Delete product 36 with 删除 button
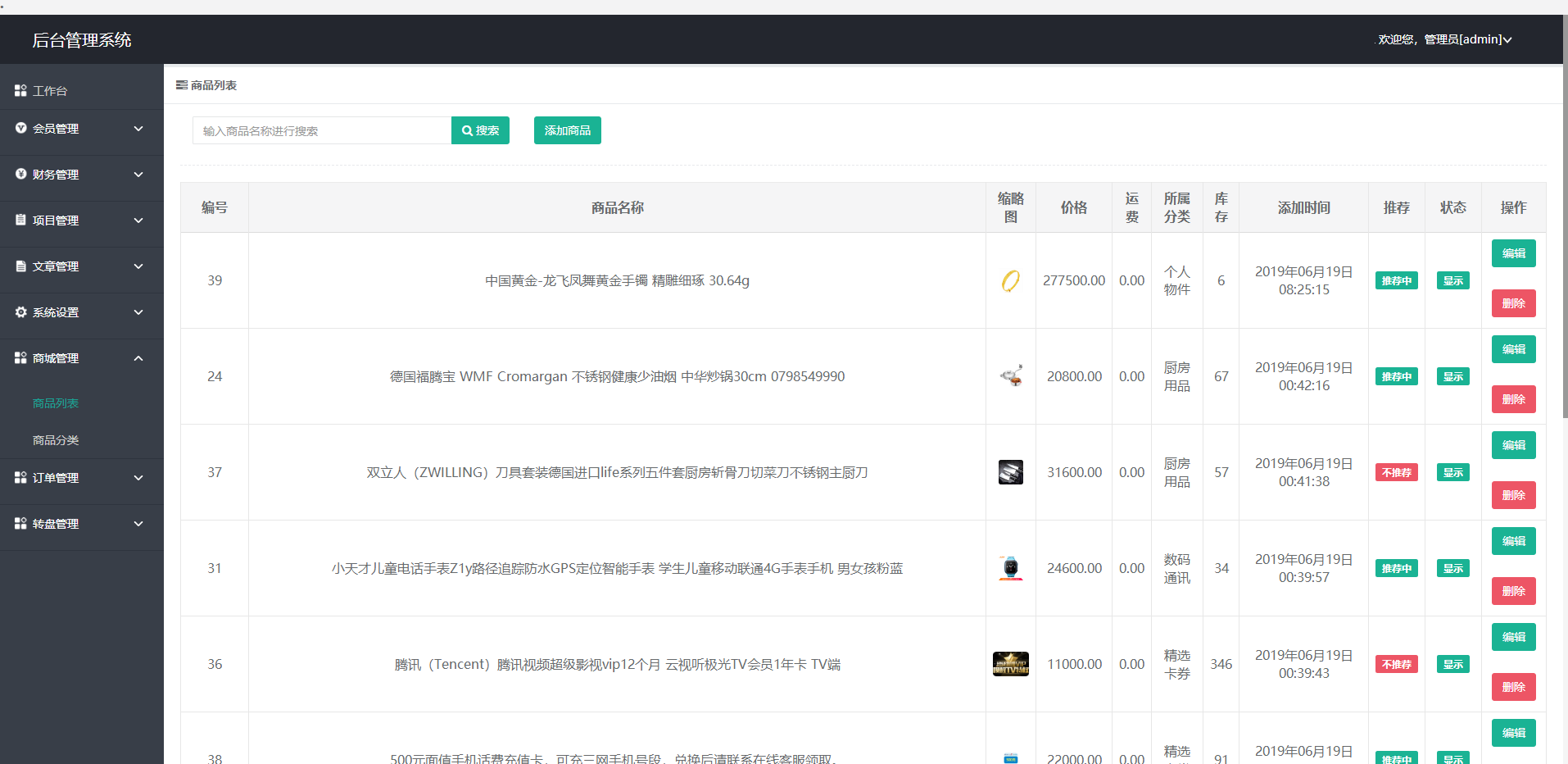The image size is (1568, 764). tap(1514, 687)
